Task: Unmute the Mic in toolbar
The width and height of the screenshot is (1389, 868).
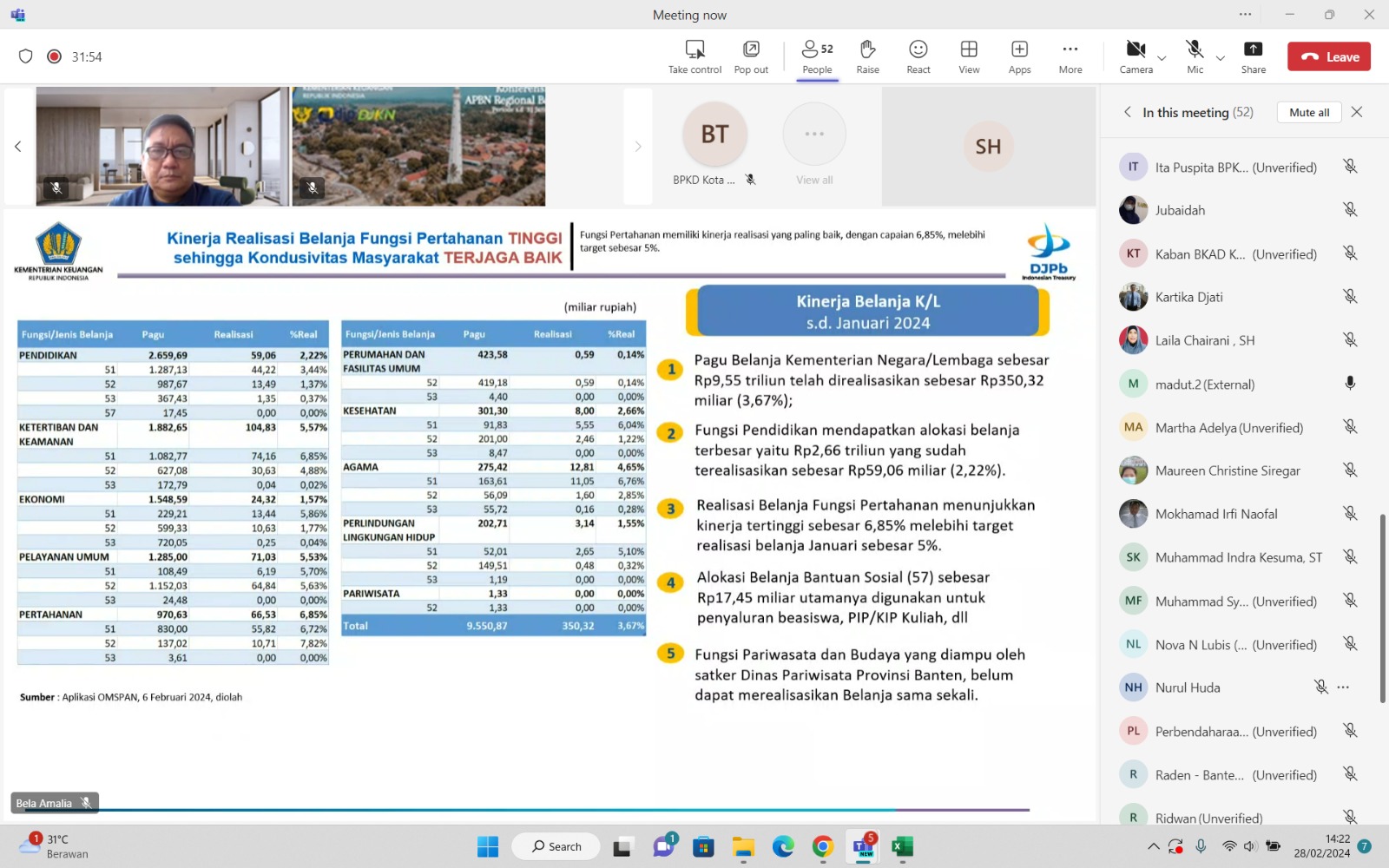Action: point(1195,49)
